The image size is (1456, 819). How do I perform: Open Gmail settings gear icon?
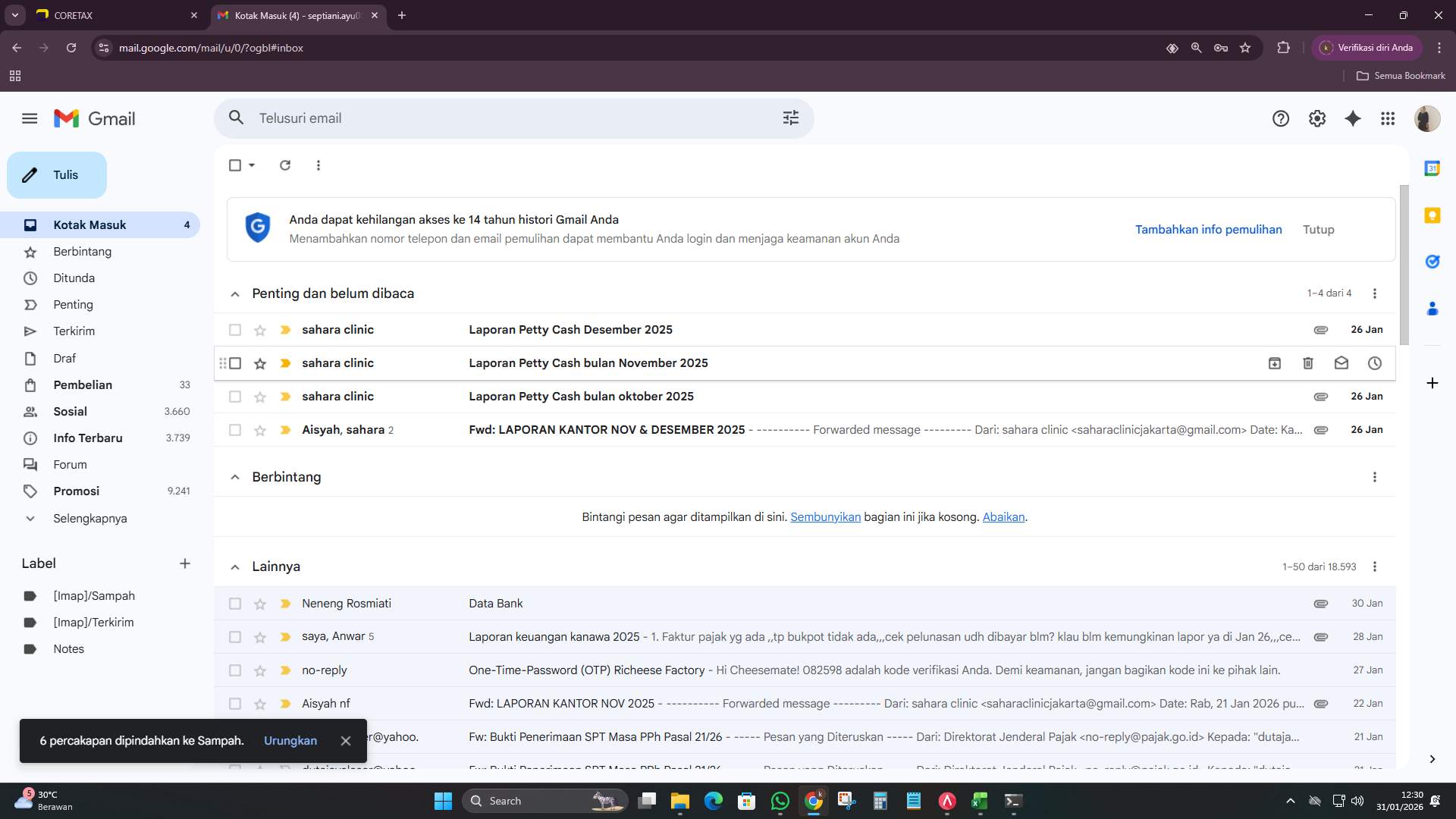coord(1316,118)
